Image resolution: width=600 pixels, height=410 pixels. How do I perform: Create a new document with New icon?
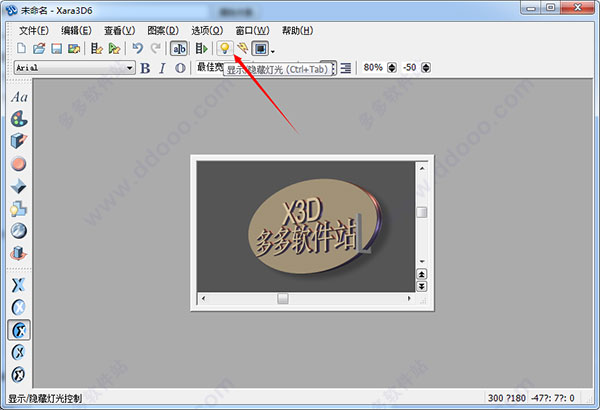click(x=22, y=49)
